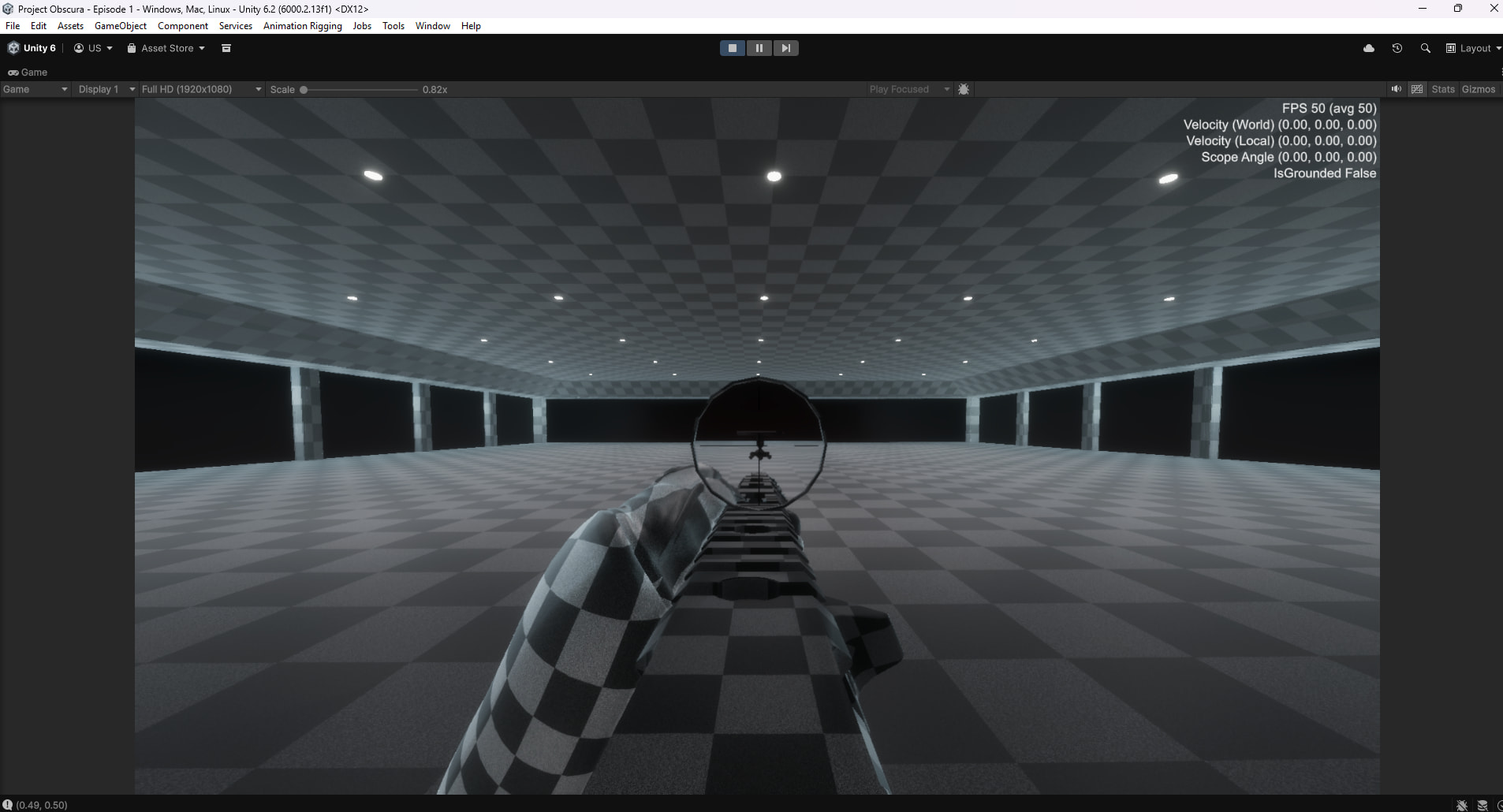
Task: Adjust the Scale slider in Game view
Action: (x=304, y=89)
